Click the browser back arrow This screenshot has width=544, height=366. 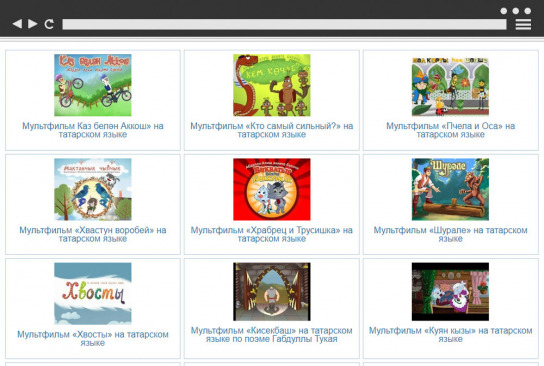[17, 24]
